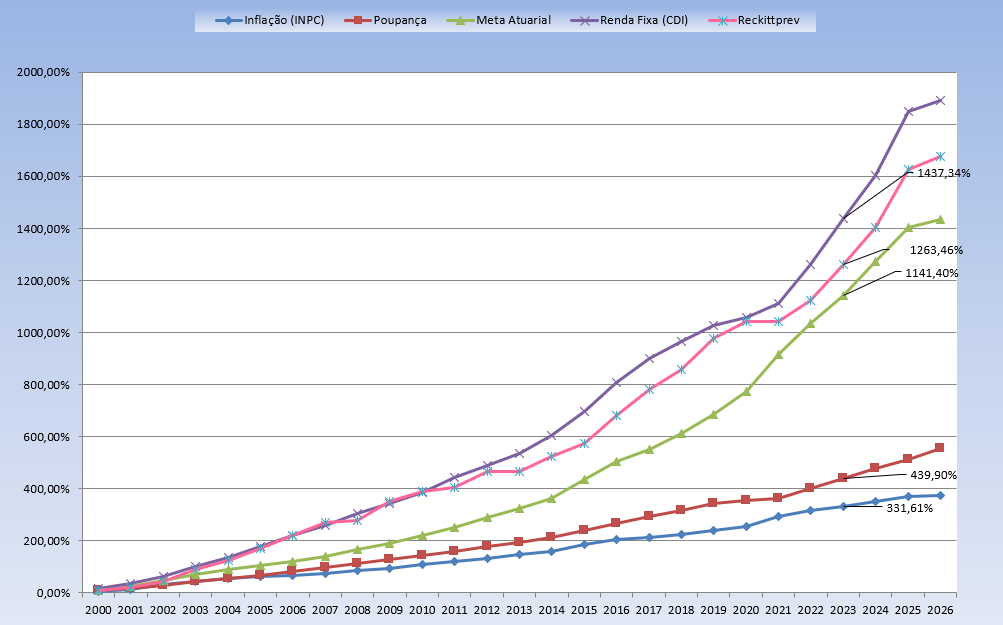Select the 2000 year axis label
Image resolution: width=1003 pixels, height=625 pixels.
tap(98, 609)
